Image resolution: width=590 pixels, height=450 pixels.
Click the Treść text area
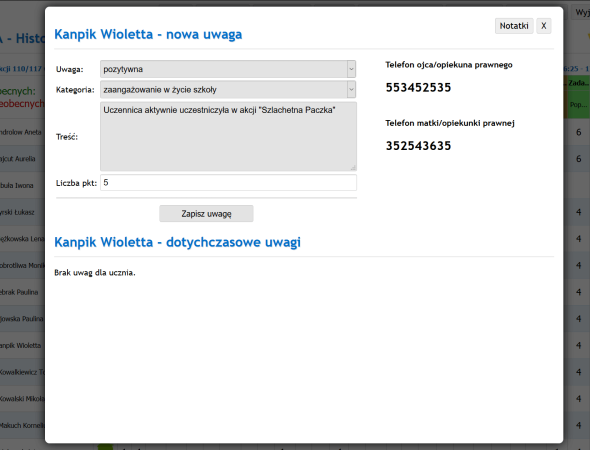pyautogui.click(x=228, y=136)
